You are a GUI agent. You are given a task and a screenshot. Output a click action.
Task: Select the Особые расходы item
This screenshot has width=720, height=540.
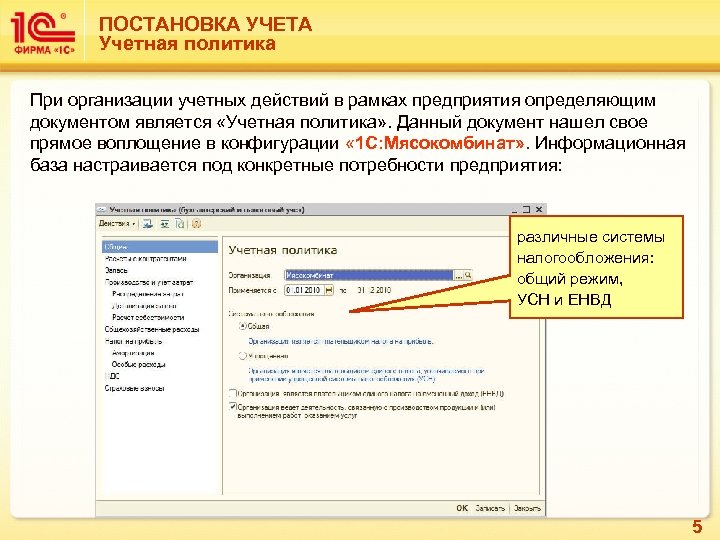coord(139,364)
